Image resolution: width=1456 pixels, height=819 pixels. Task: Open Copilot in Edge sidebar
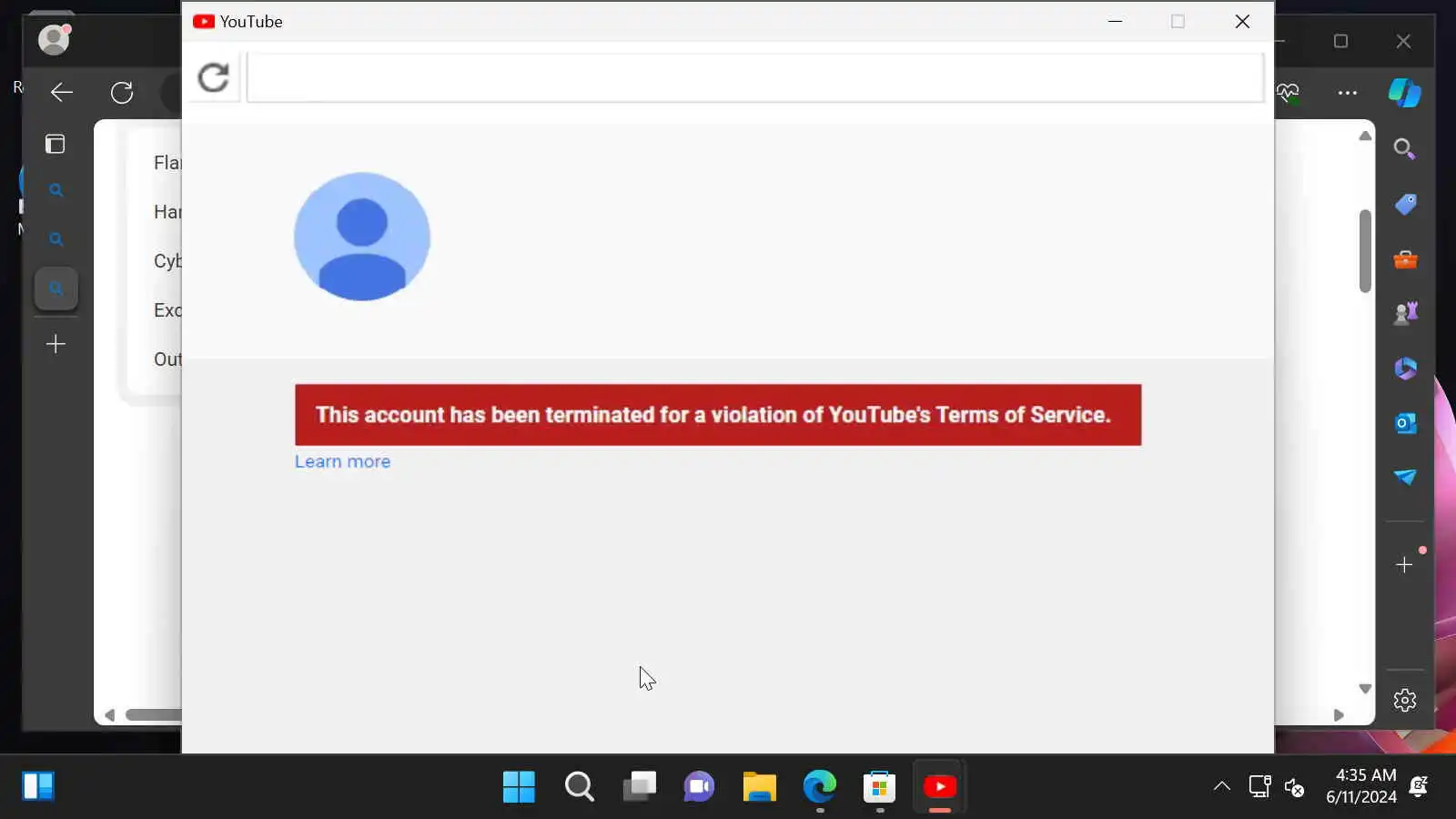click(x=1405, y=93)
